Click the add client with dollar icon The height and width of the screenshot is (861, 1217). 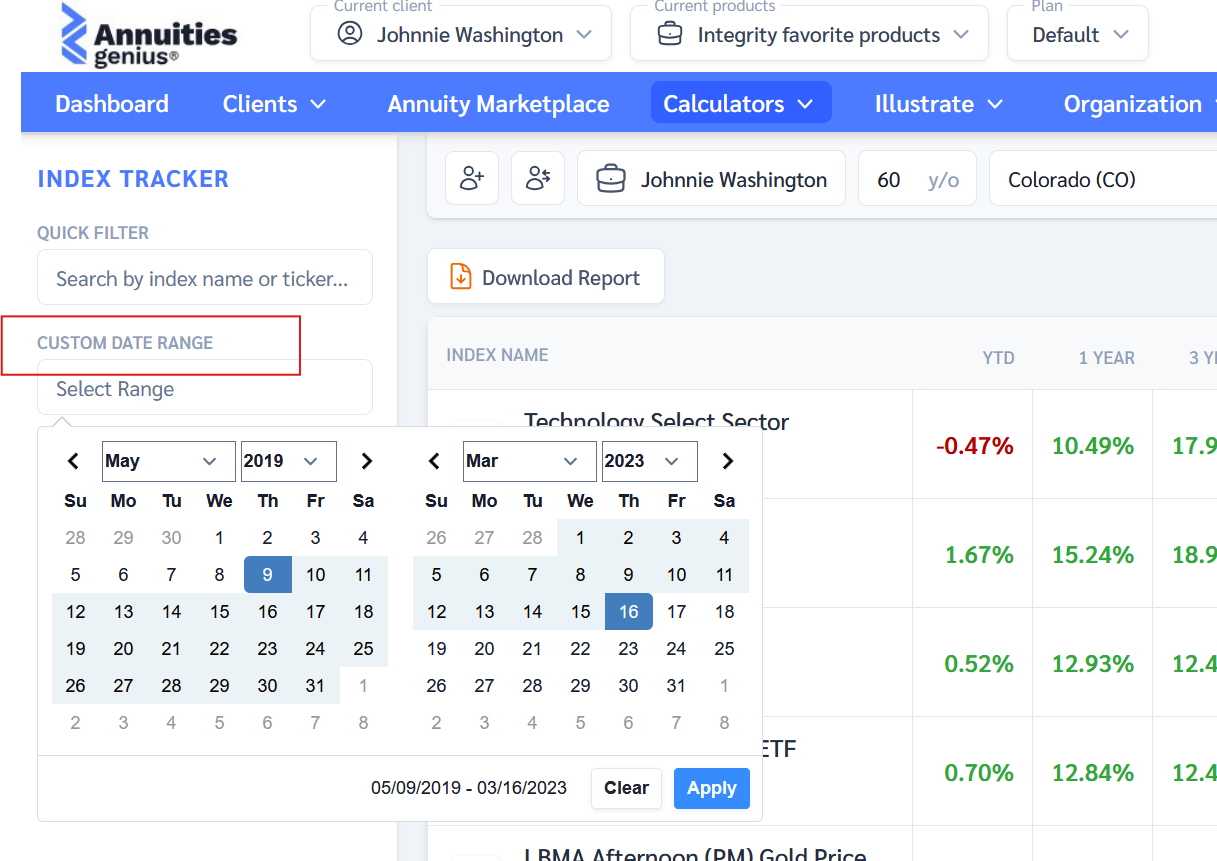tap(538, 179)
